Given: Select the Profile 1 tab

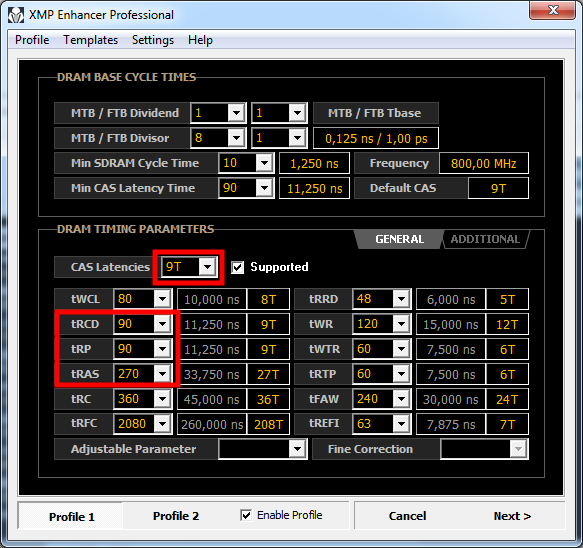Looking at the screenshot, I should 71,516.
